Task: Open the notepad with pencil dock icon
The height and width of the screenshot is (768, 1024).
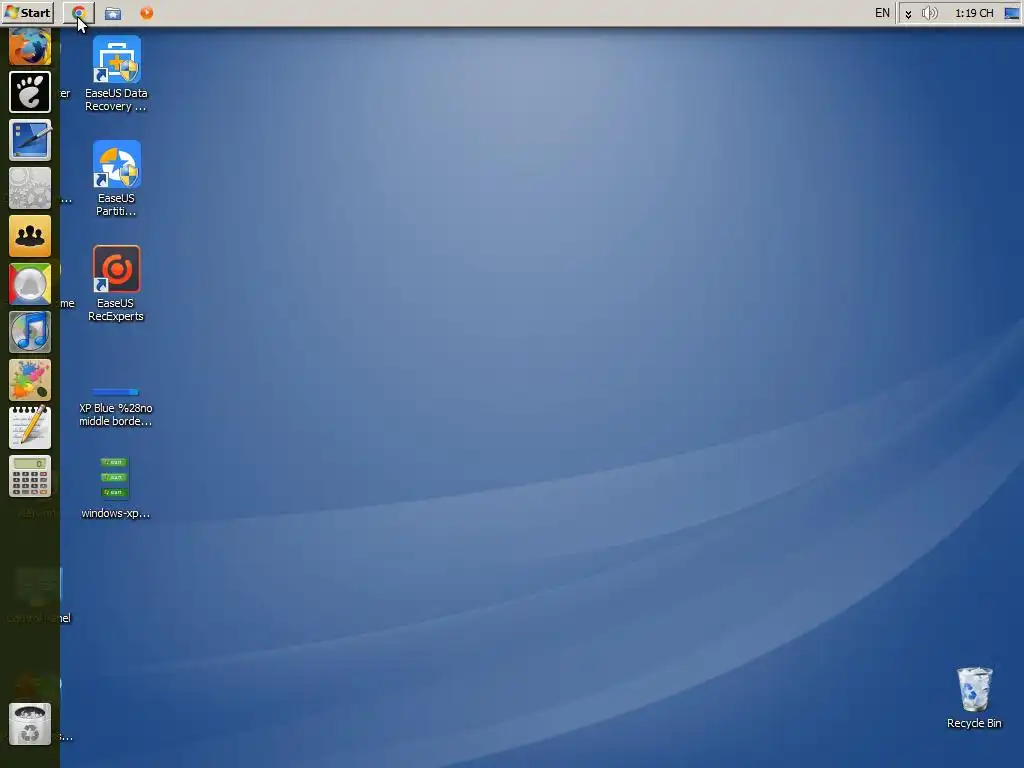Action: (x=30, y=428)
